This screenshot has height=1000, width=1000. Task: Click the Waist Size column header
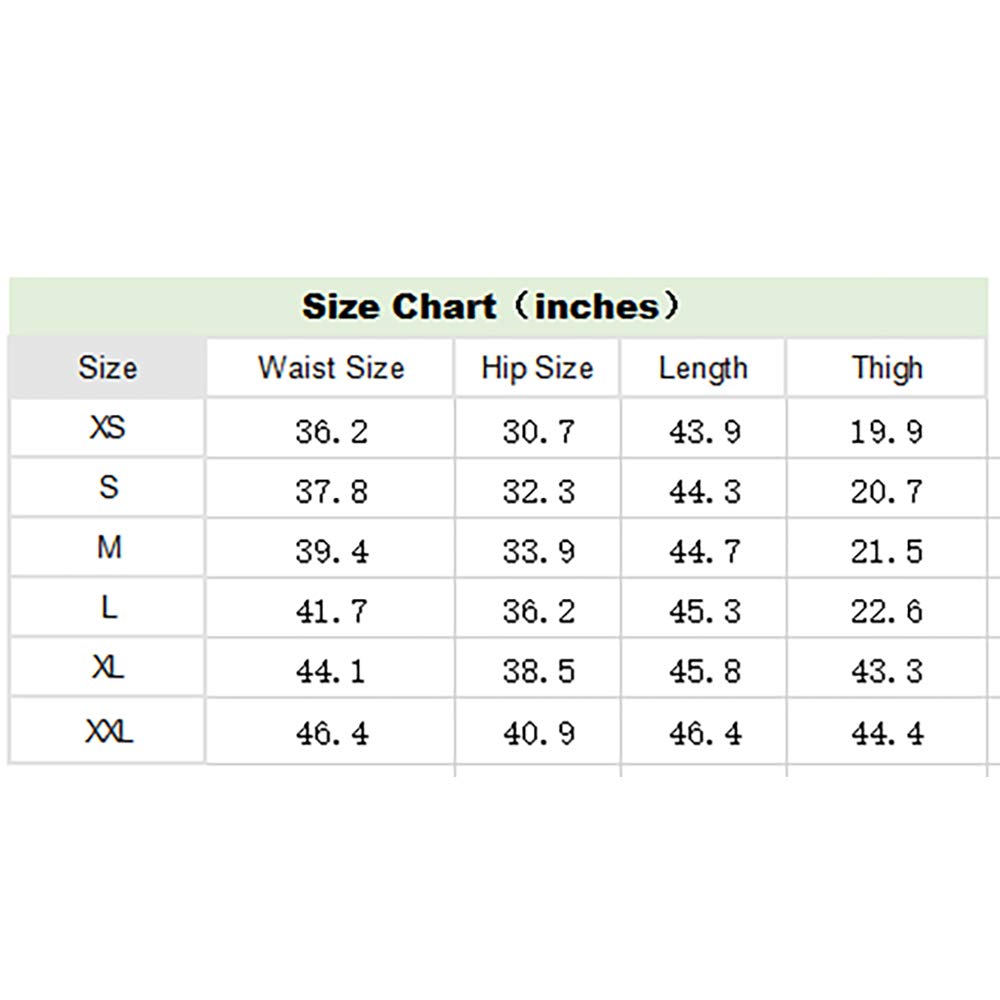(331, 368)
